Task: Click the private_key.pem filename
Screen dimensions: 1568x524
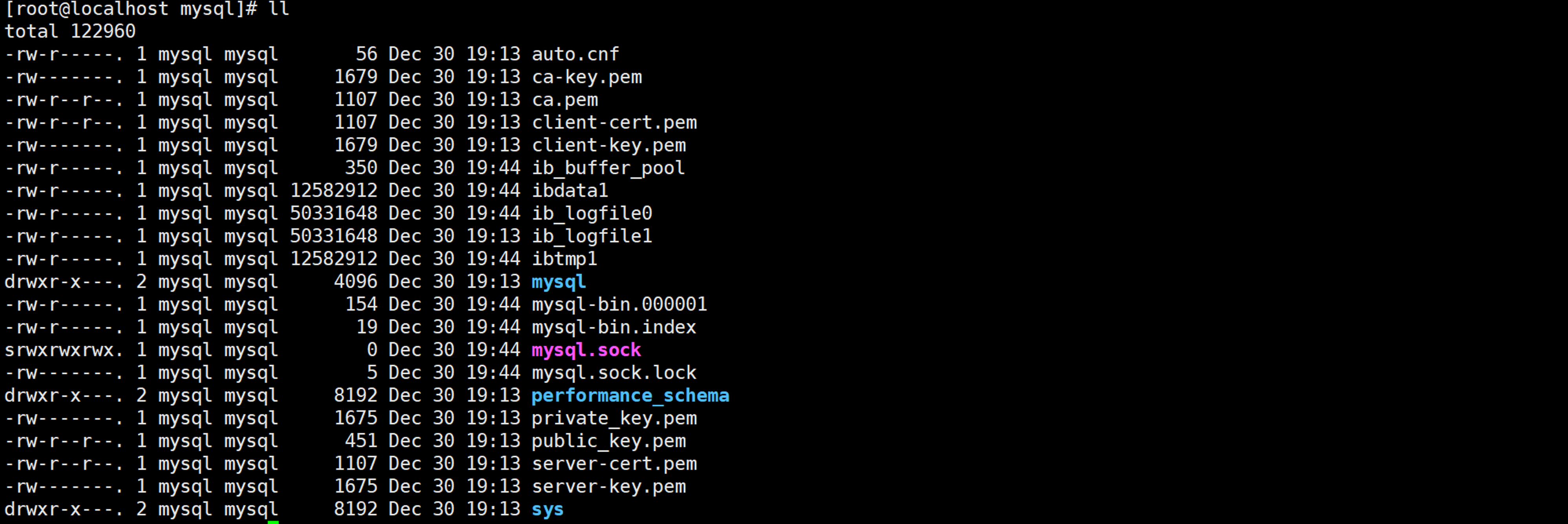Action: 614,419
